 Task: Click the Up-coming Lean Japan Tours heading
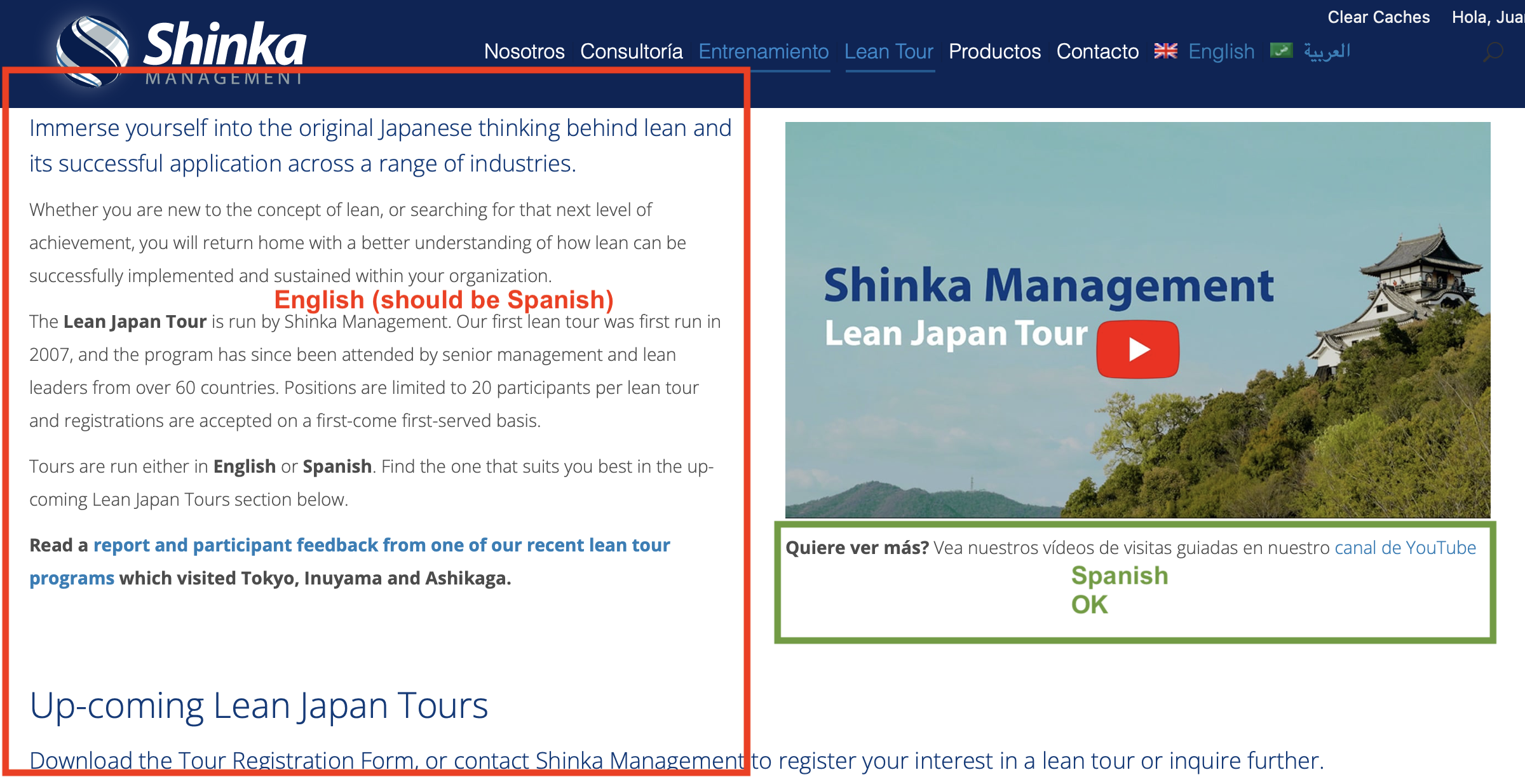[259, 705]
